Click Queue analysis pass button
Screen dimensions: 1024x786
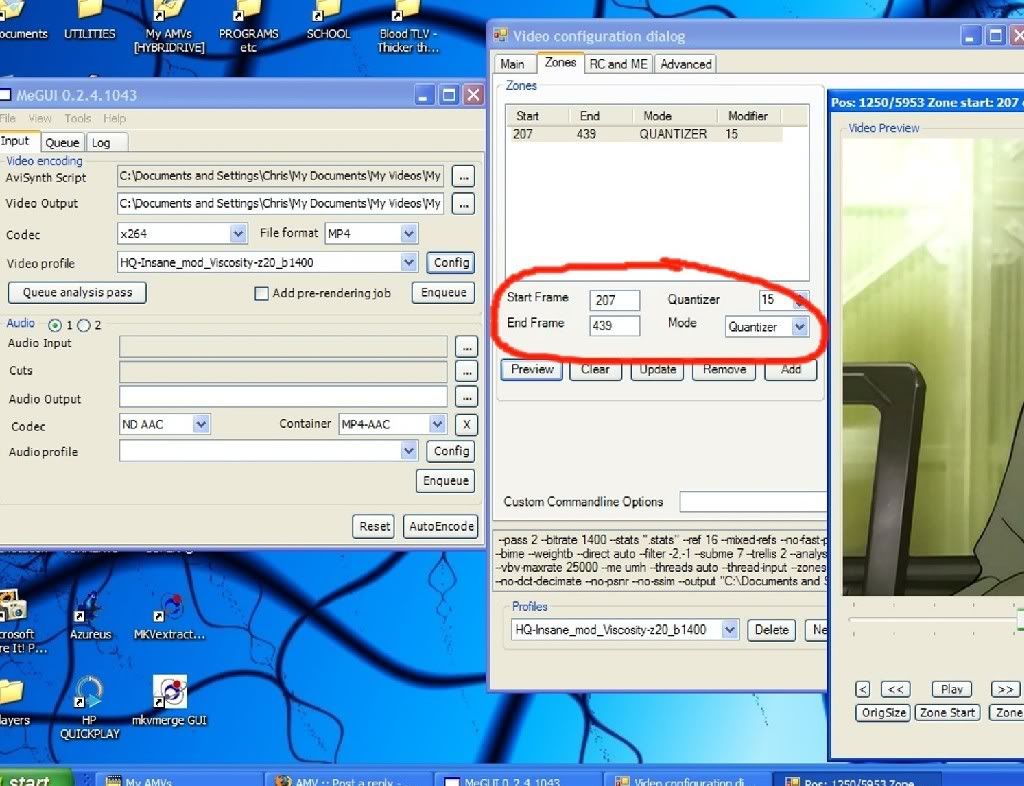(77, 292)
